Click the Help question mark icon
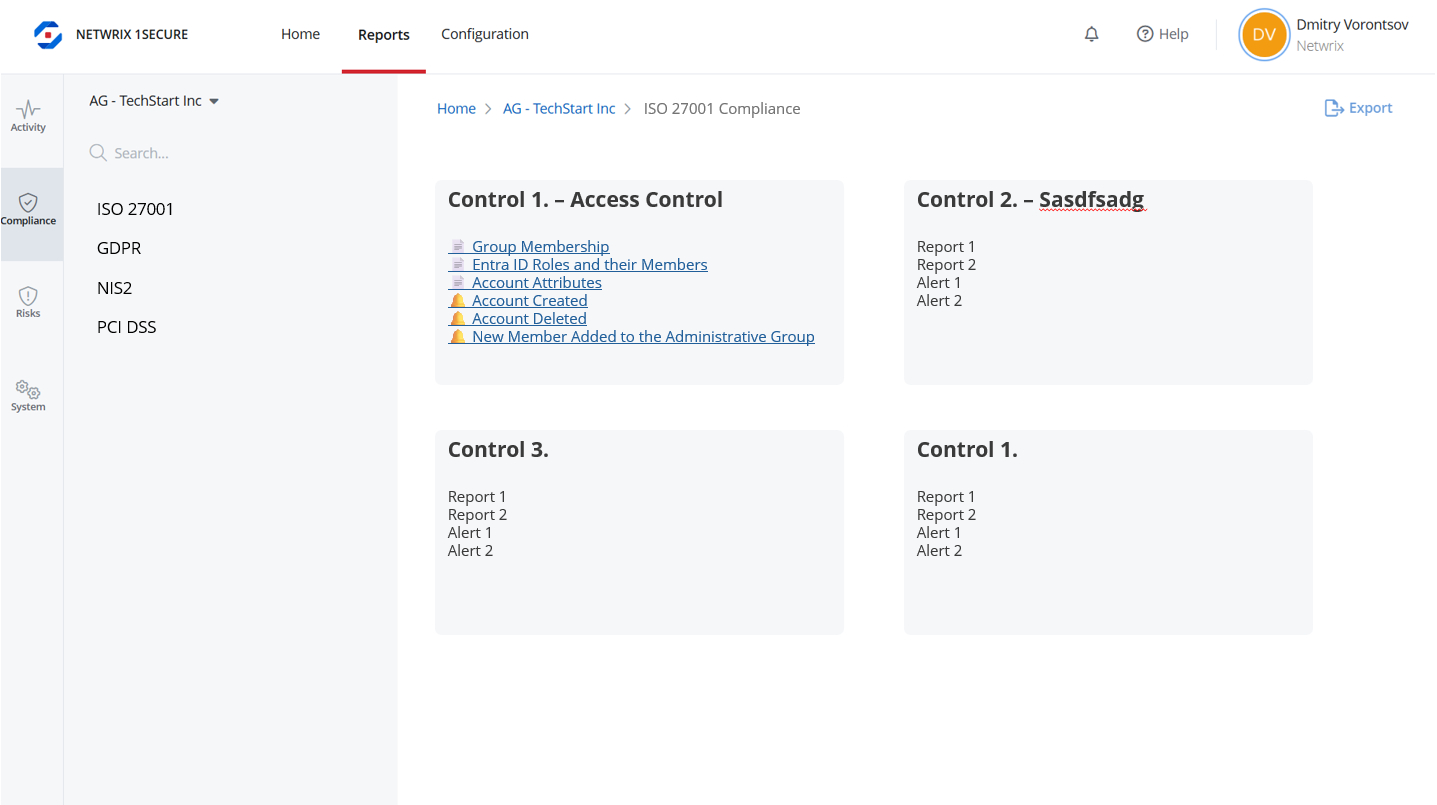Image resolution: width=1437 pixels, height=805 pixels. coord(1145,34)
